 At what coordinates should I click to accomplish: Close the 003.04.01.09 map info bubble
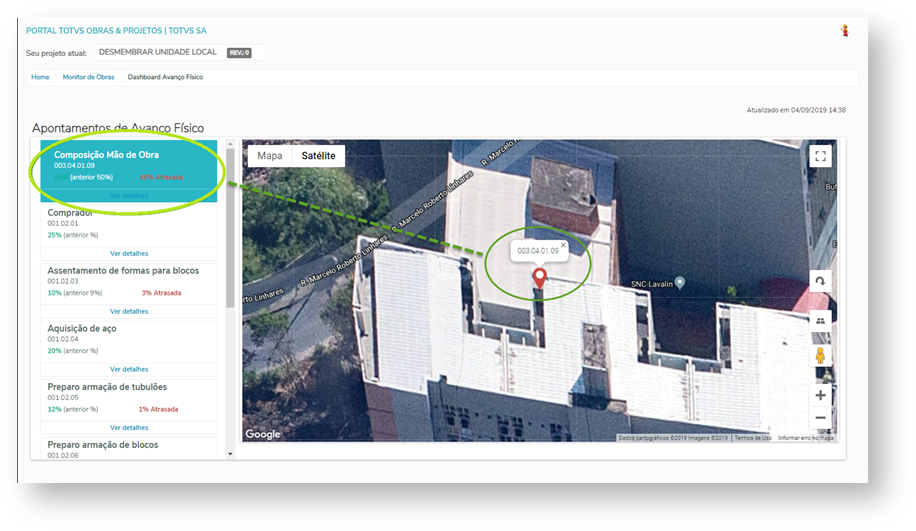tap(563, 245)
